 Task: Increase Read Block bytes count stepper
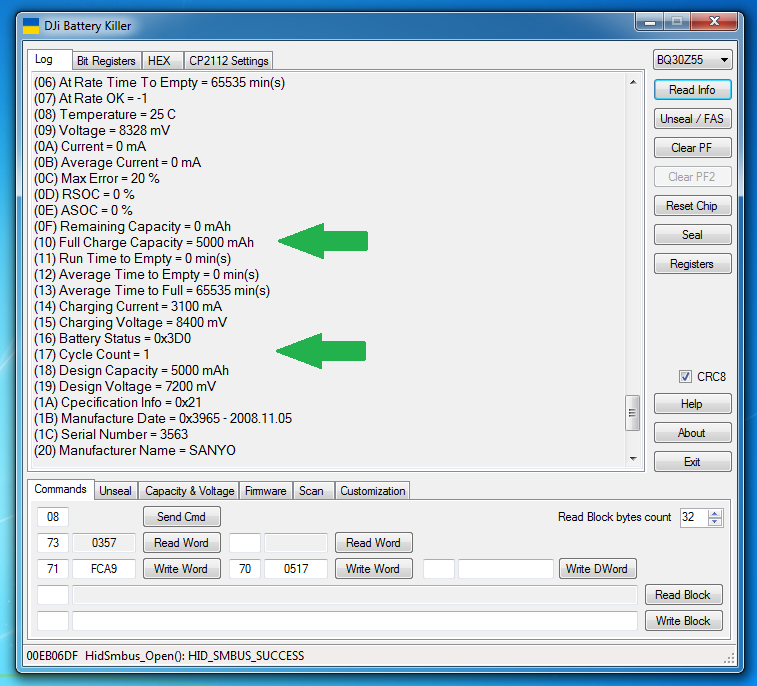coord(715,513)
